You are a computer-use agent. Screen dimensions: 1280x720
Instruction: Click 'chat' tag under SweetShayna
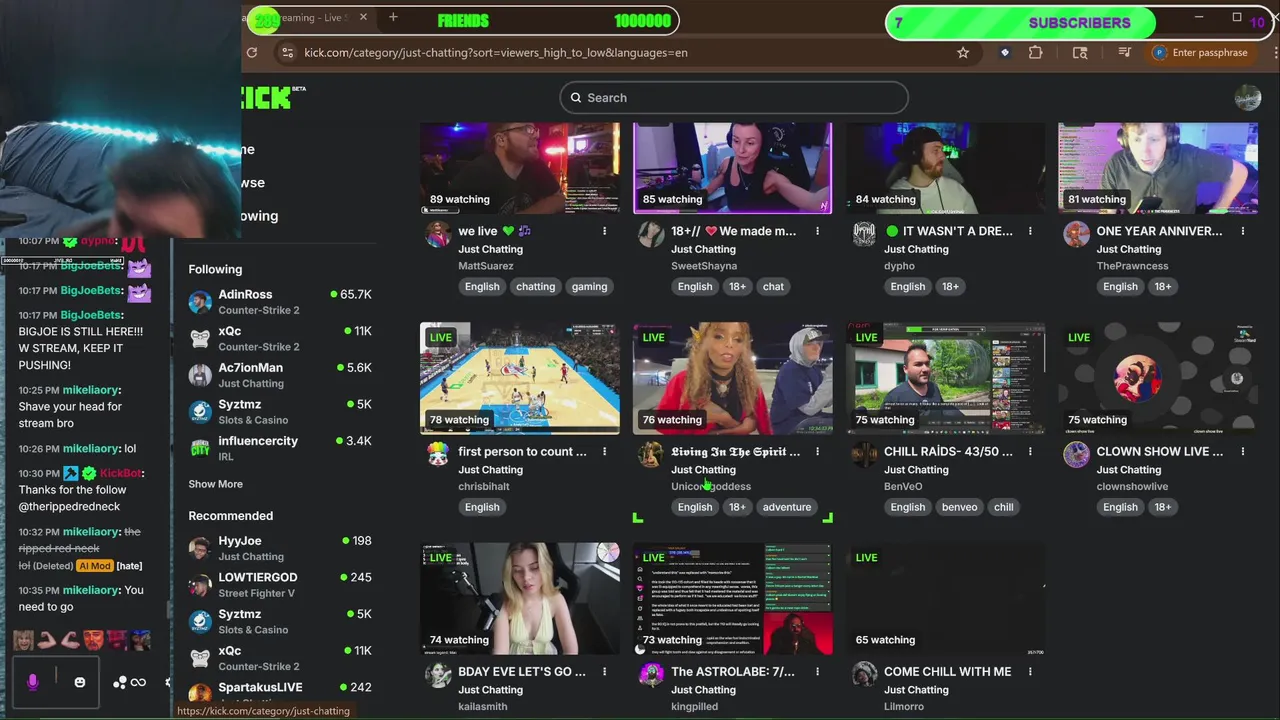point(773,286)
